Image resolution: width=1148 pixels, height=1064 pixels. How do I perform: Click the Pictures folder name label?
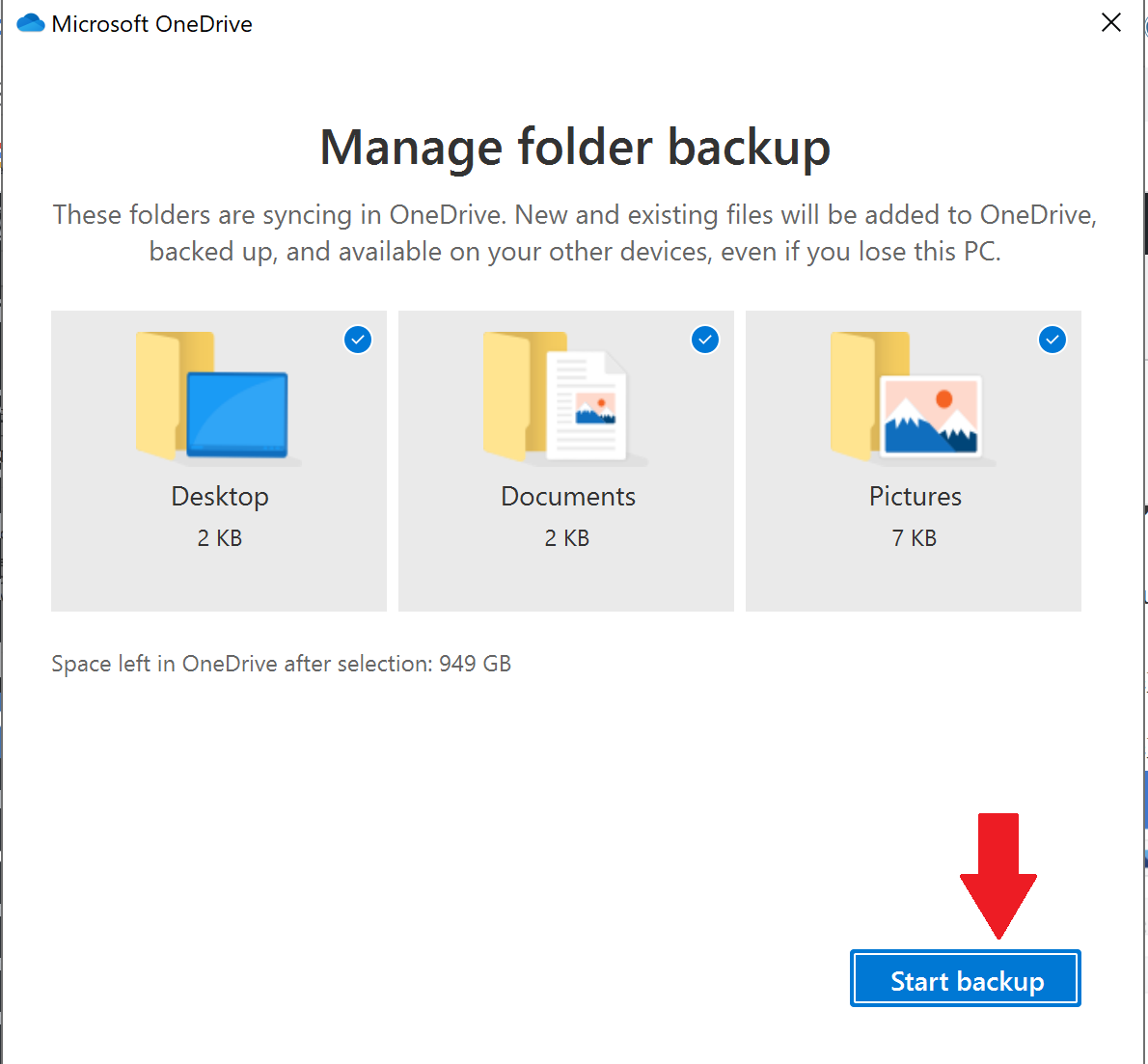[915, 497]
